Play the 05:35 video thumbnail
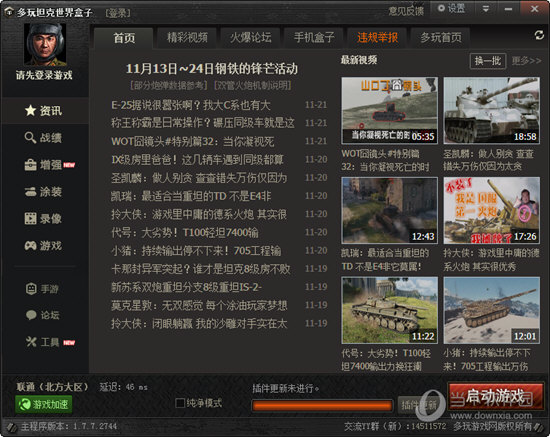 tap(389, 110)
